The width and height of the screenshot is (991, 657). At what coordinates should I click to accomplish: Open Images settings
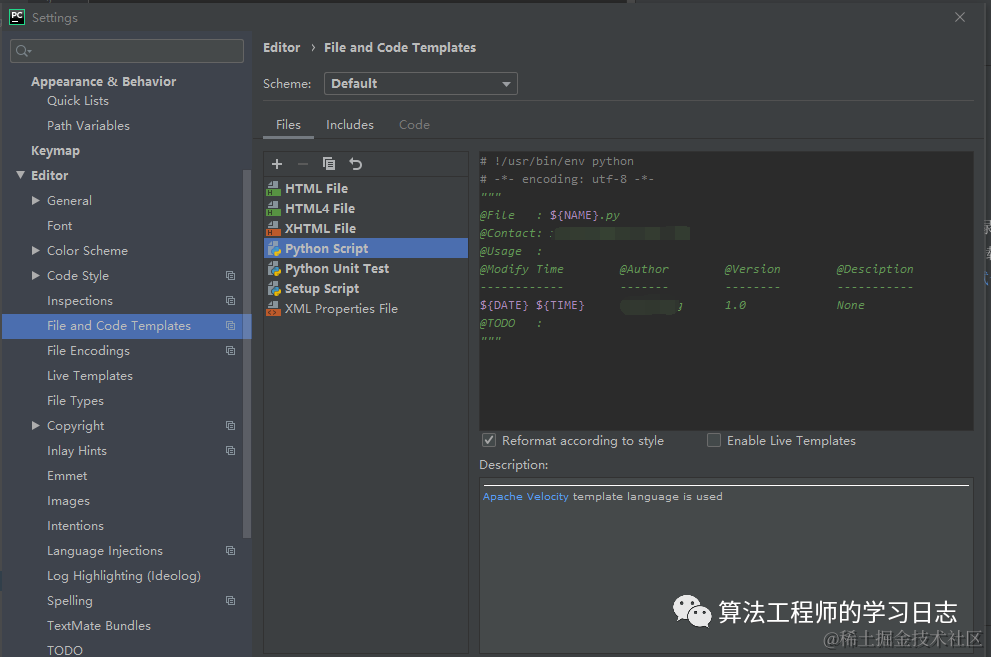click(x=68, y=501)
